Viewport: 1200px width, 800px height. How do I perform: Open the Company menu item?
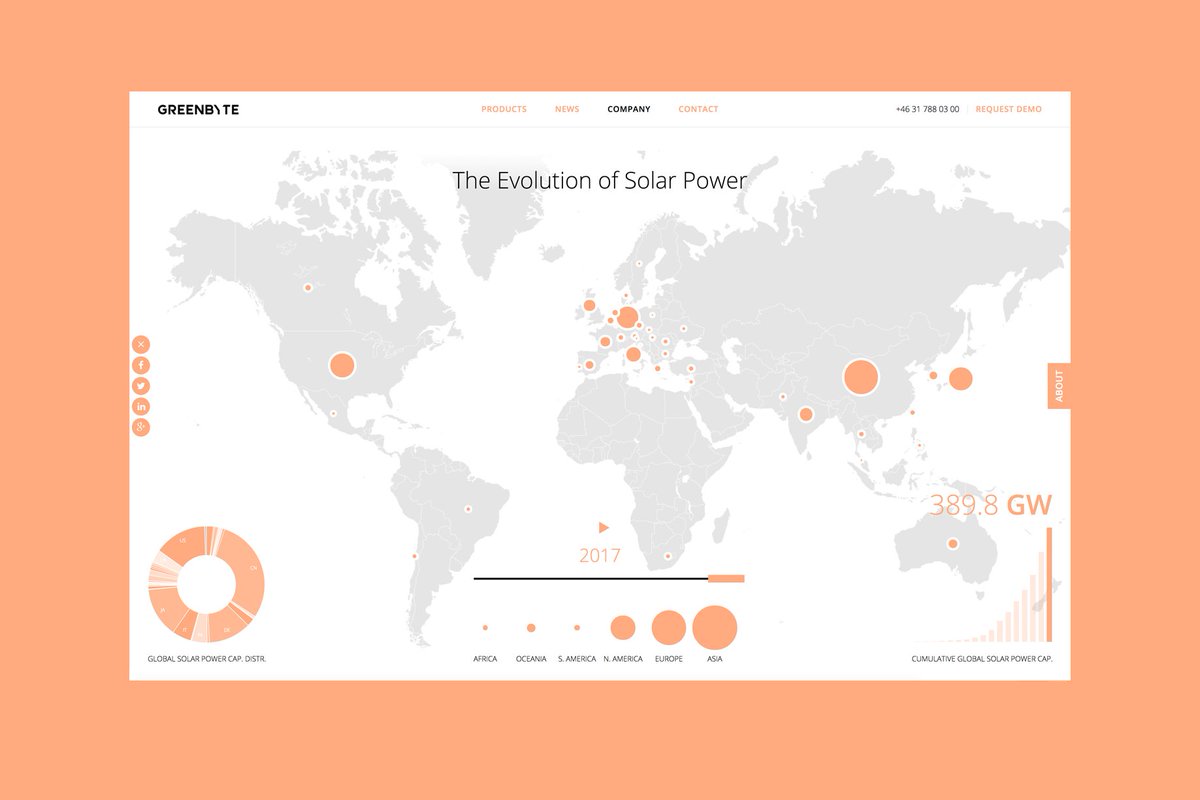[629, 109]
